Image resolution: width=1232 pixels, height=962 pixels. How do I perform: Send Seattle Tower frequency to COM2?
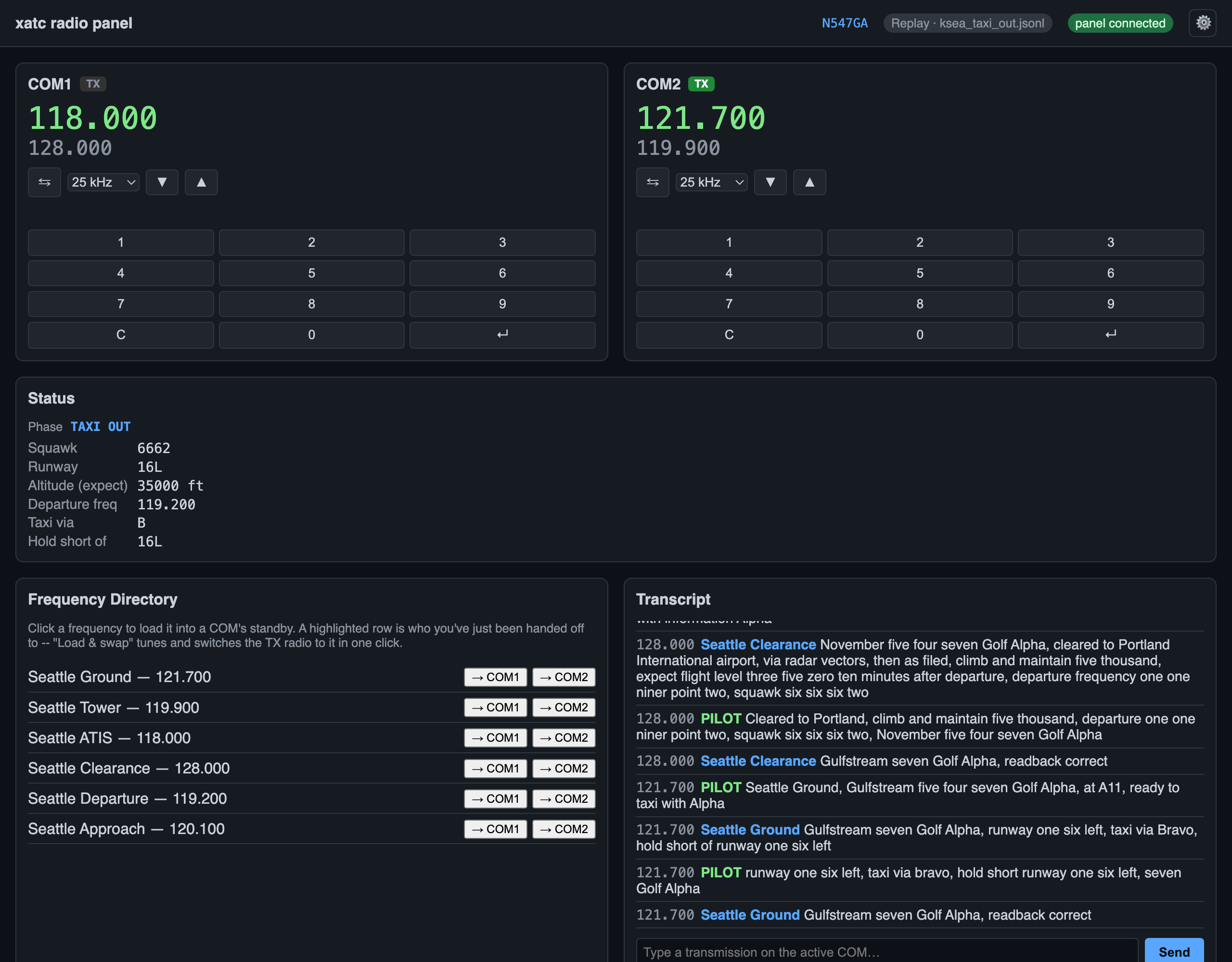pos(564,708)
